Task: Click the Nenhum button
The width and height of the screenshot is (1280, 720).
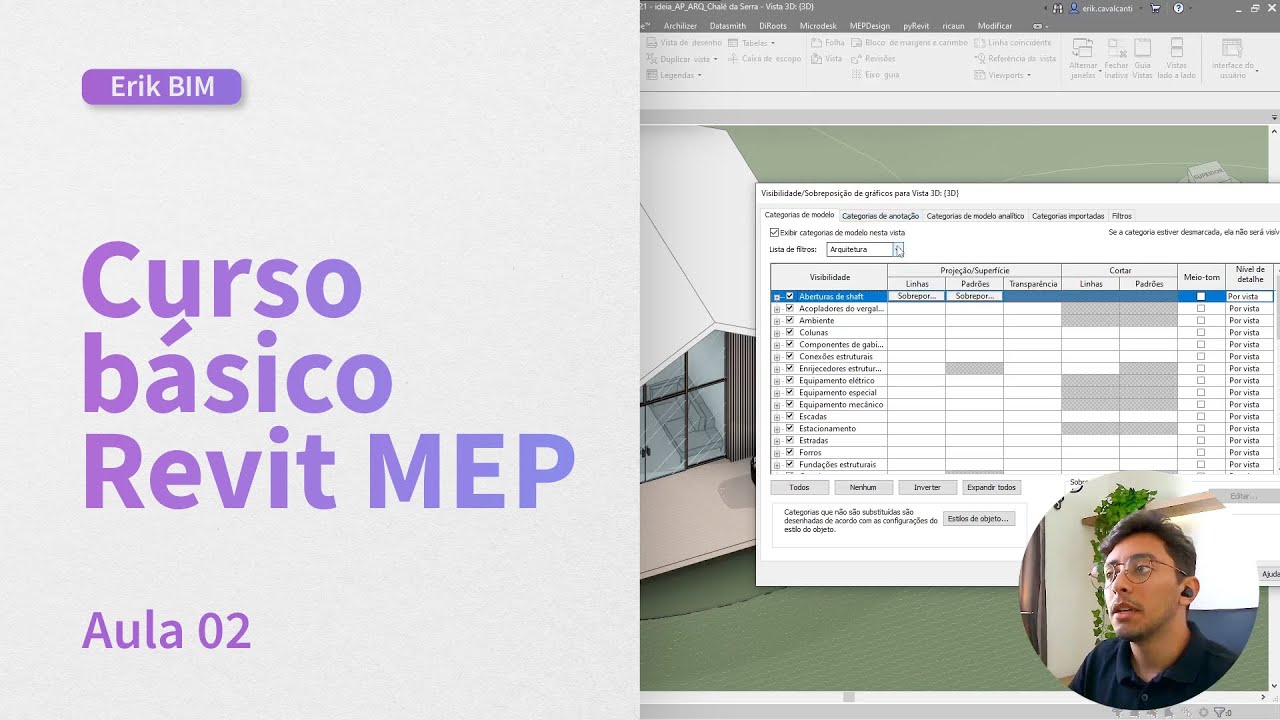Action: click(863, 487)
